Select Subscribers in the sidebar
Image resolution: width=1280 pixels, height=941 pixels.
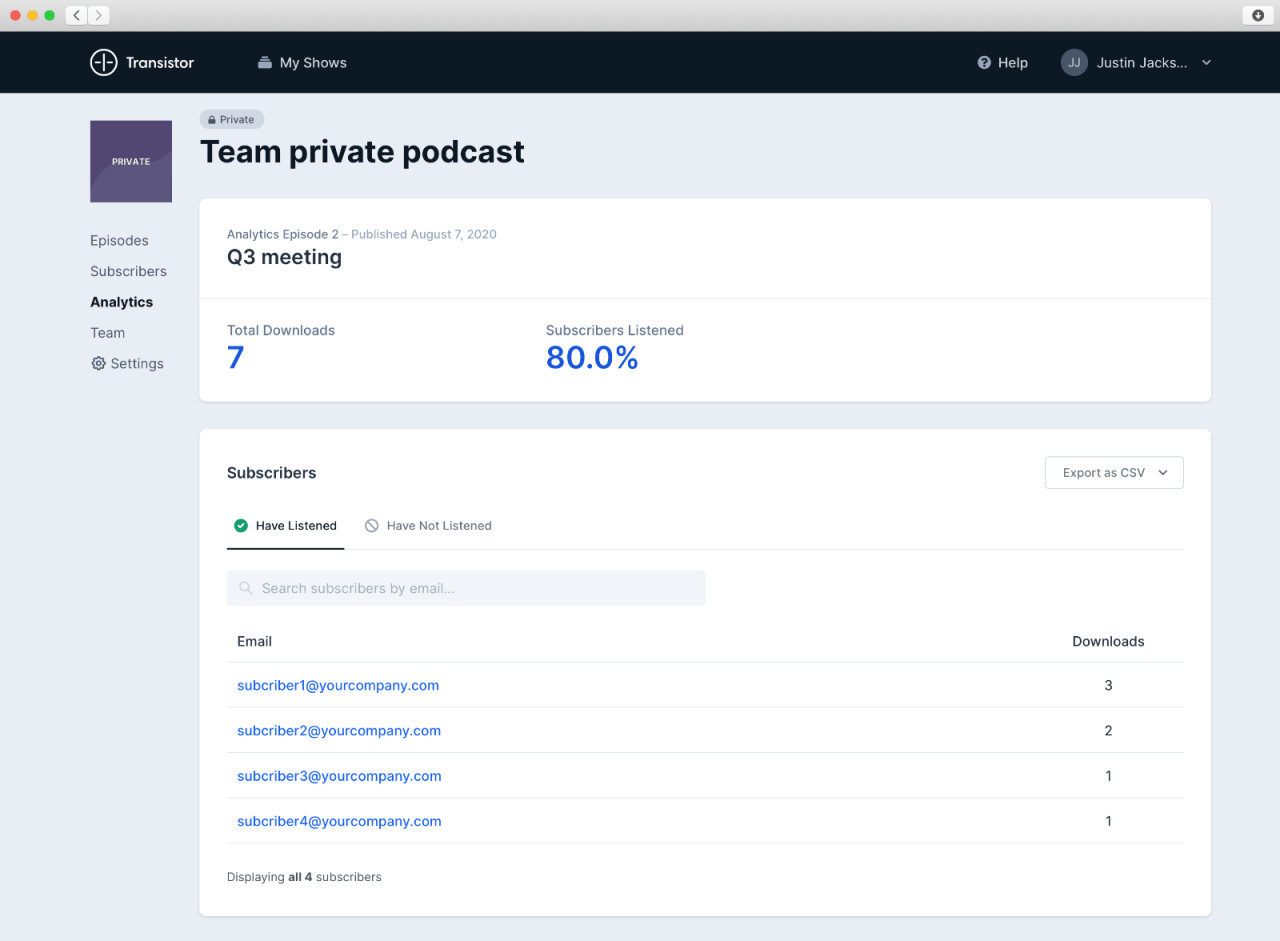tap(128, 271)
